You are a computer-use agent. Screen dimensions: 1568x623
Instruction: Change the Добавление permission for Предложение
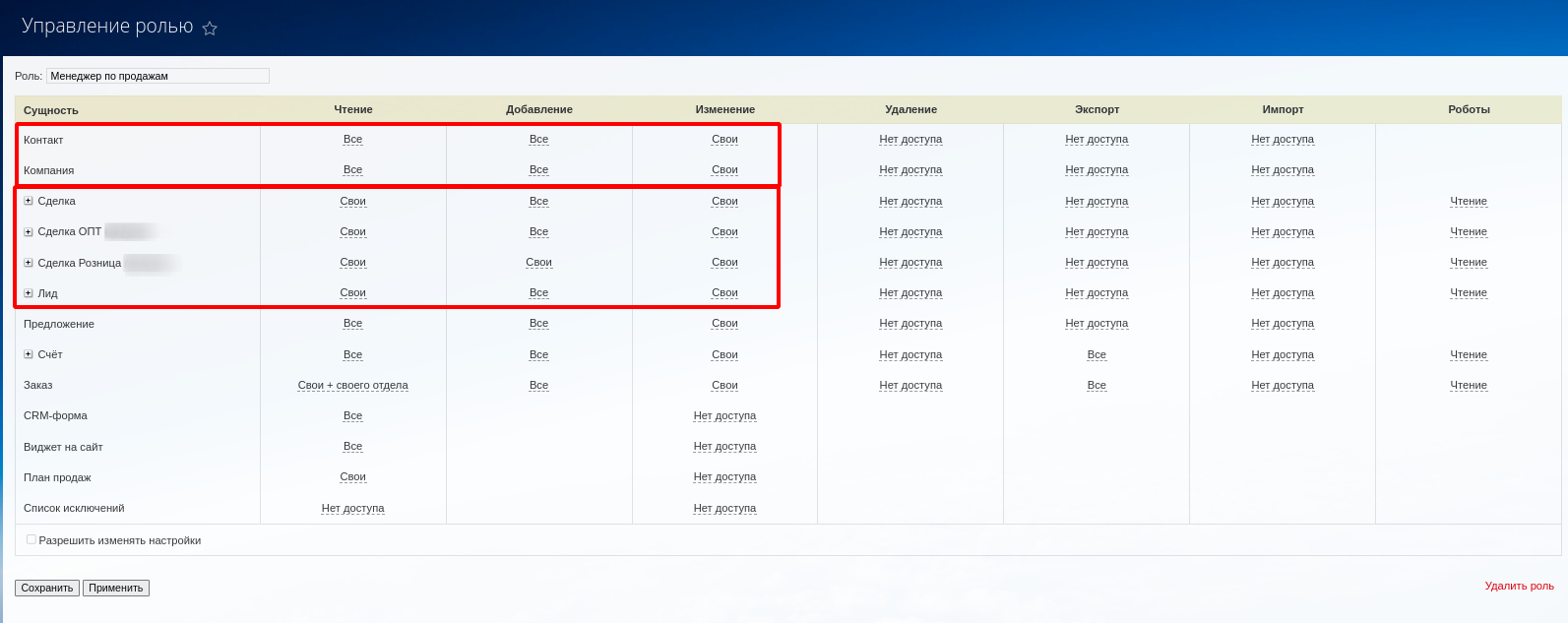point(538,324)
